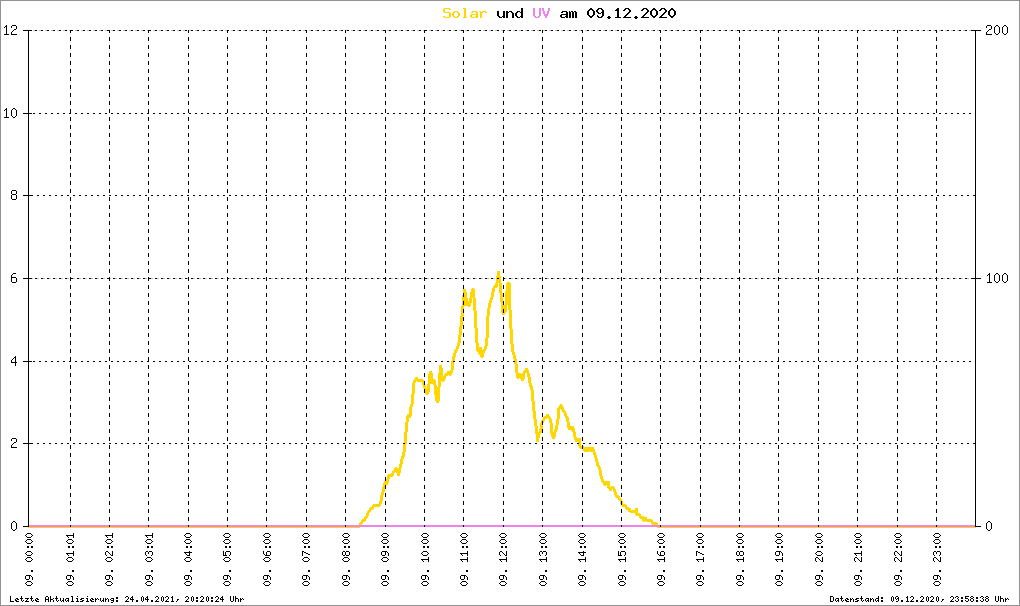
Task: Click the x-axis label '09. 06:00'
Action: coord(267,560)
